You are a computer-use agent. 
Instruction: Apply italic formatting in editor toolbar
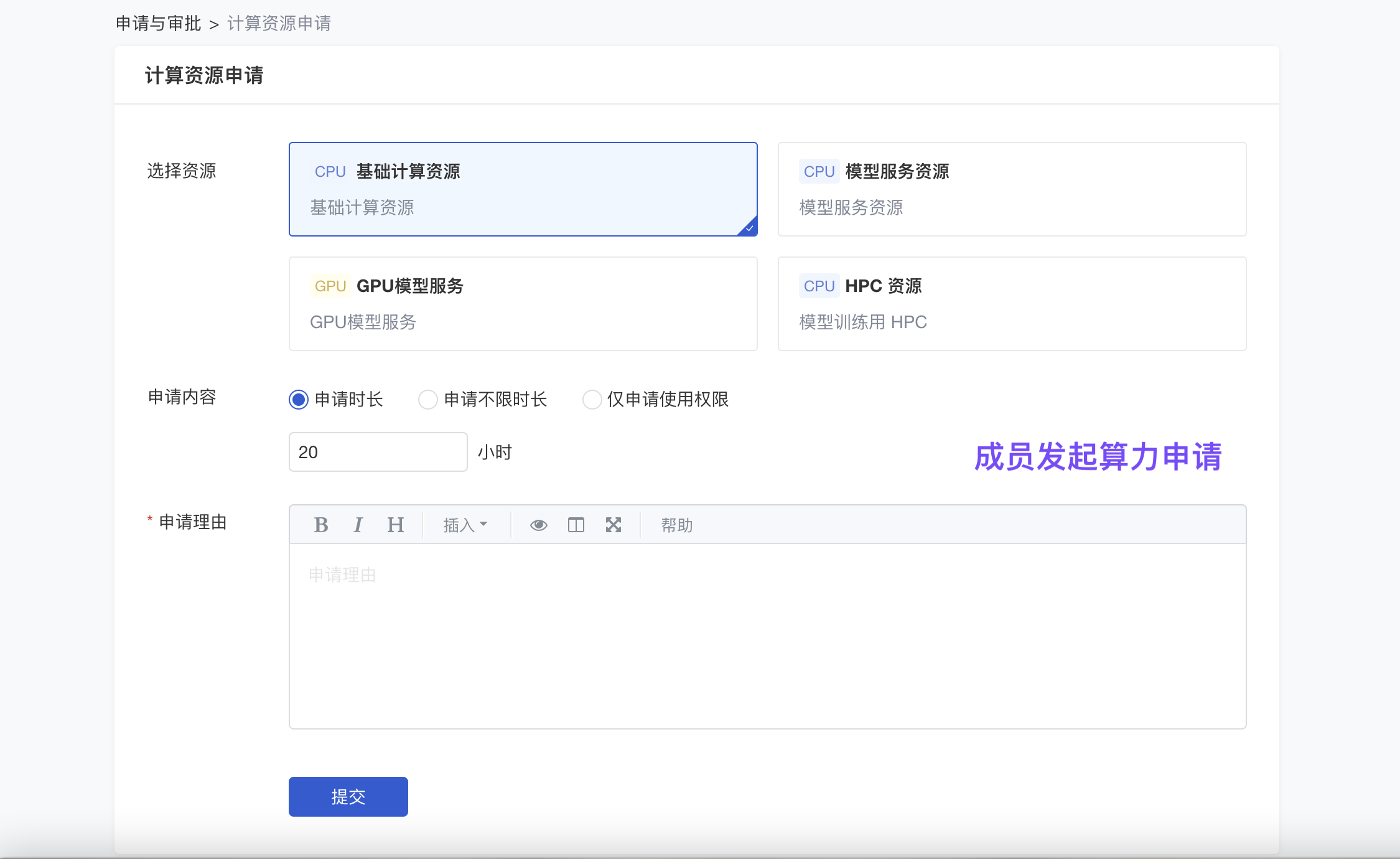click(x=358, y=525)
